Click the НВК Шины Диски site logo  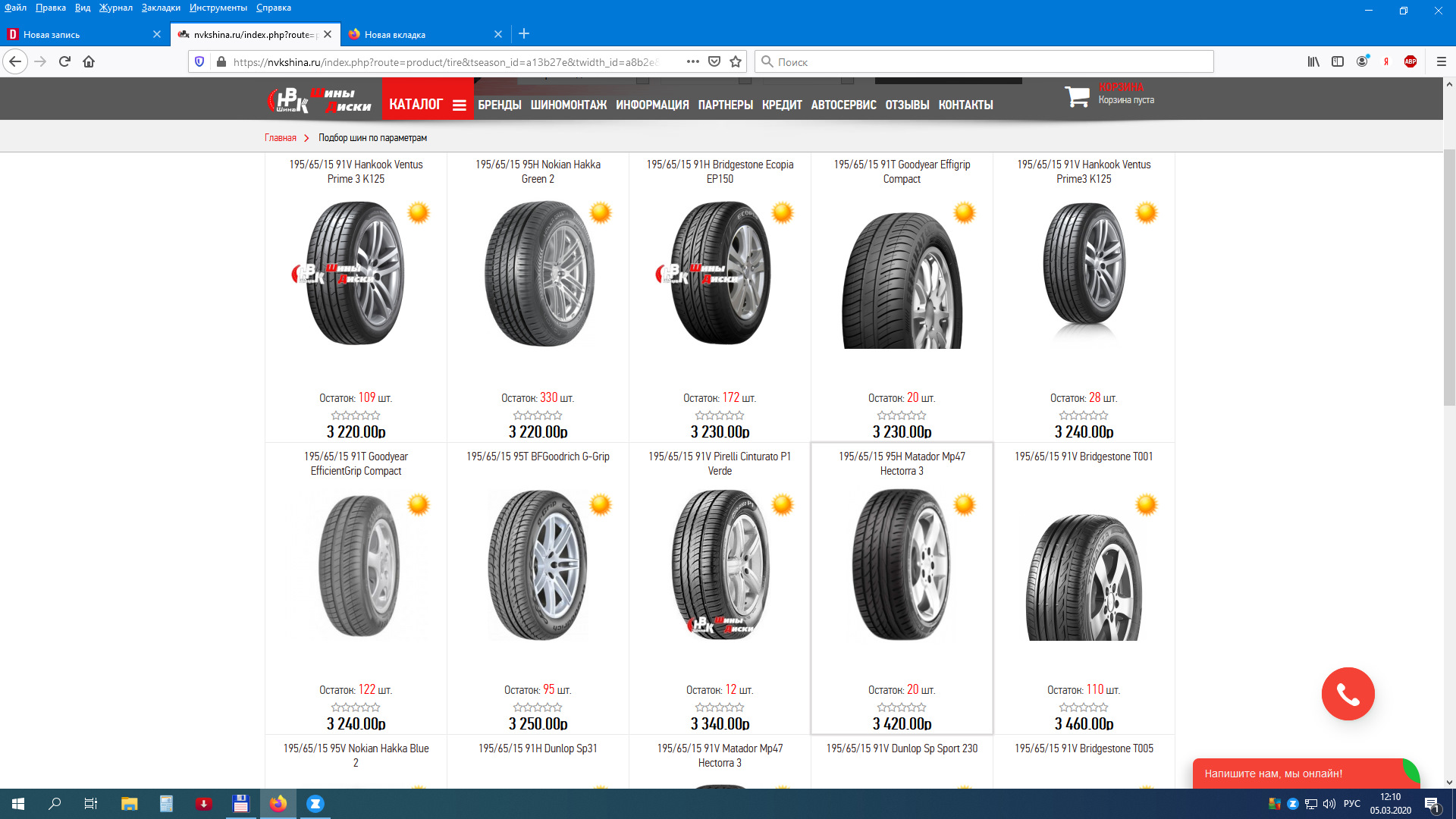[x=319, y=99]
